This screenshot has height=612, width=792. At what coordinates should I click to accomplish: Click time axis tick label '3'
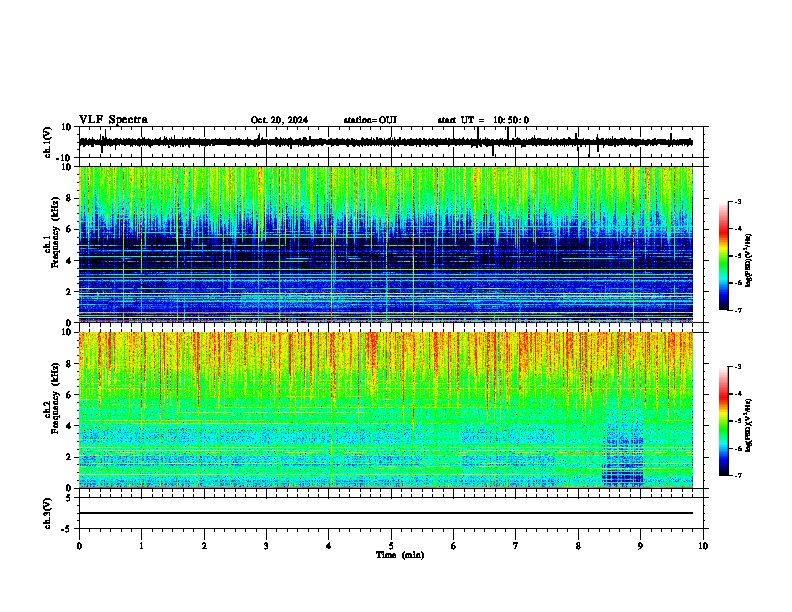point(266,545)
